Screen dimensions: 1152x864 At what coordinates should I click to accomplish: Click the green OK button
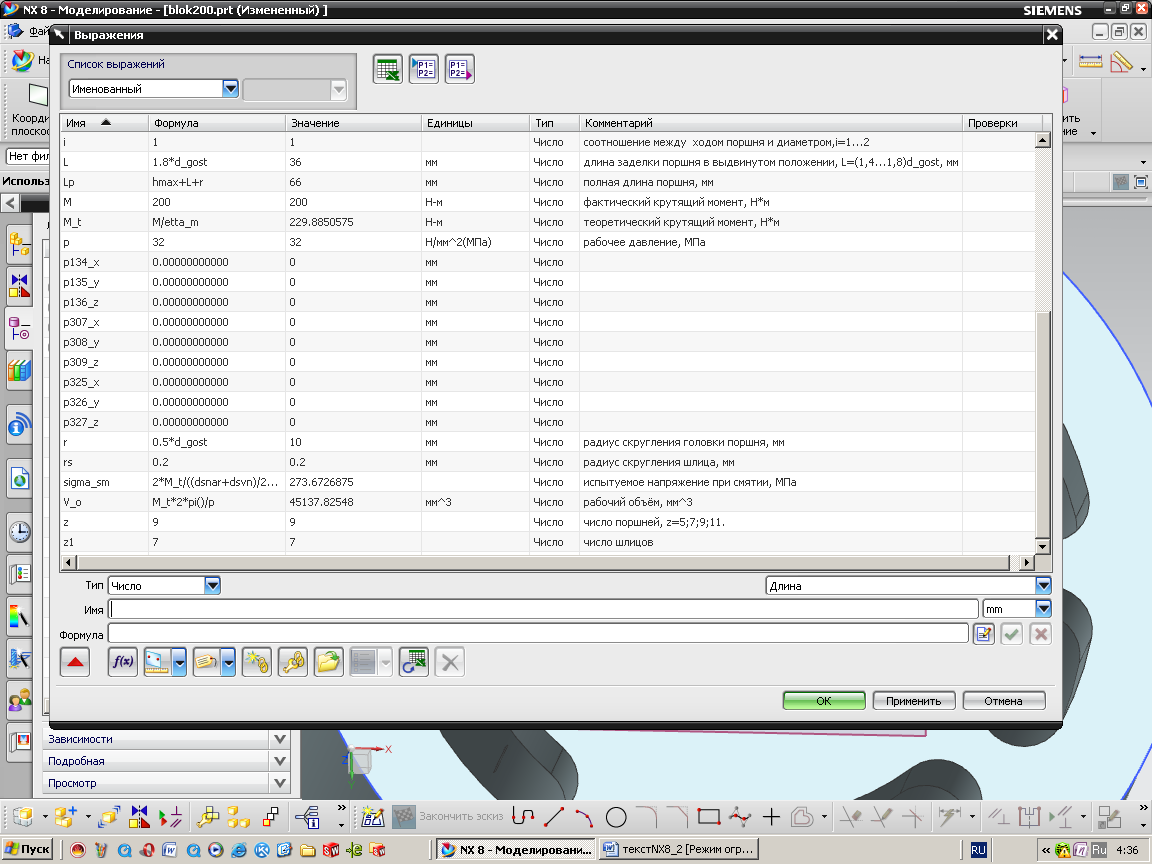(824, 701)
